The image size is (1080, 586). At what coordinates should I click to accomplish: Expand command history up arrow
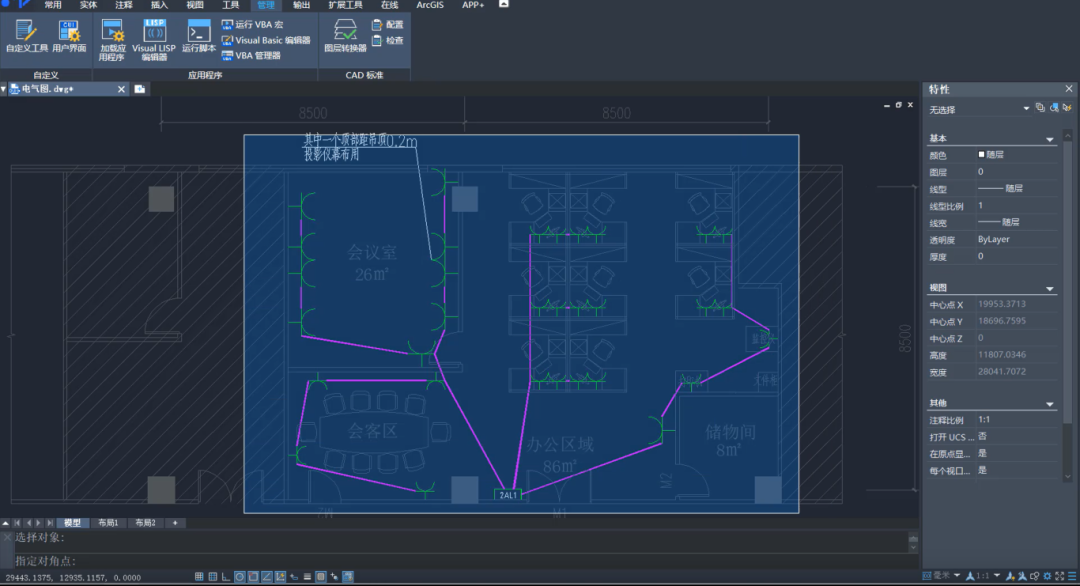coord(913,539)
